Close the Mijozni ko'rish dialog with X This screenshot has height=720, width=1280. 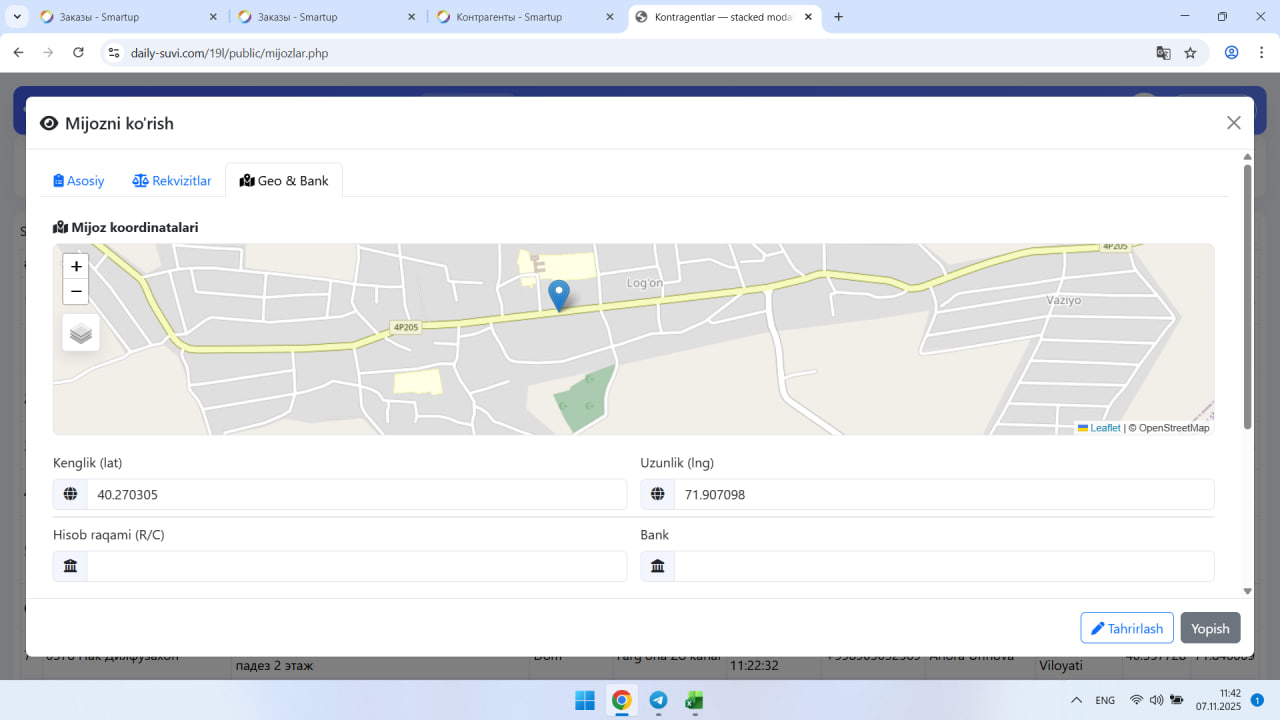pyautogui.click(x=1233, y=123)
